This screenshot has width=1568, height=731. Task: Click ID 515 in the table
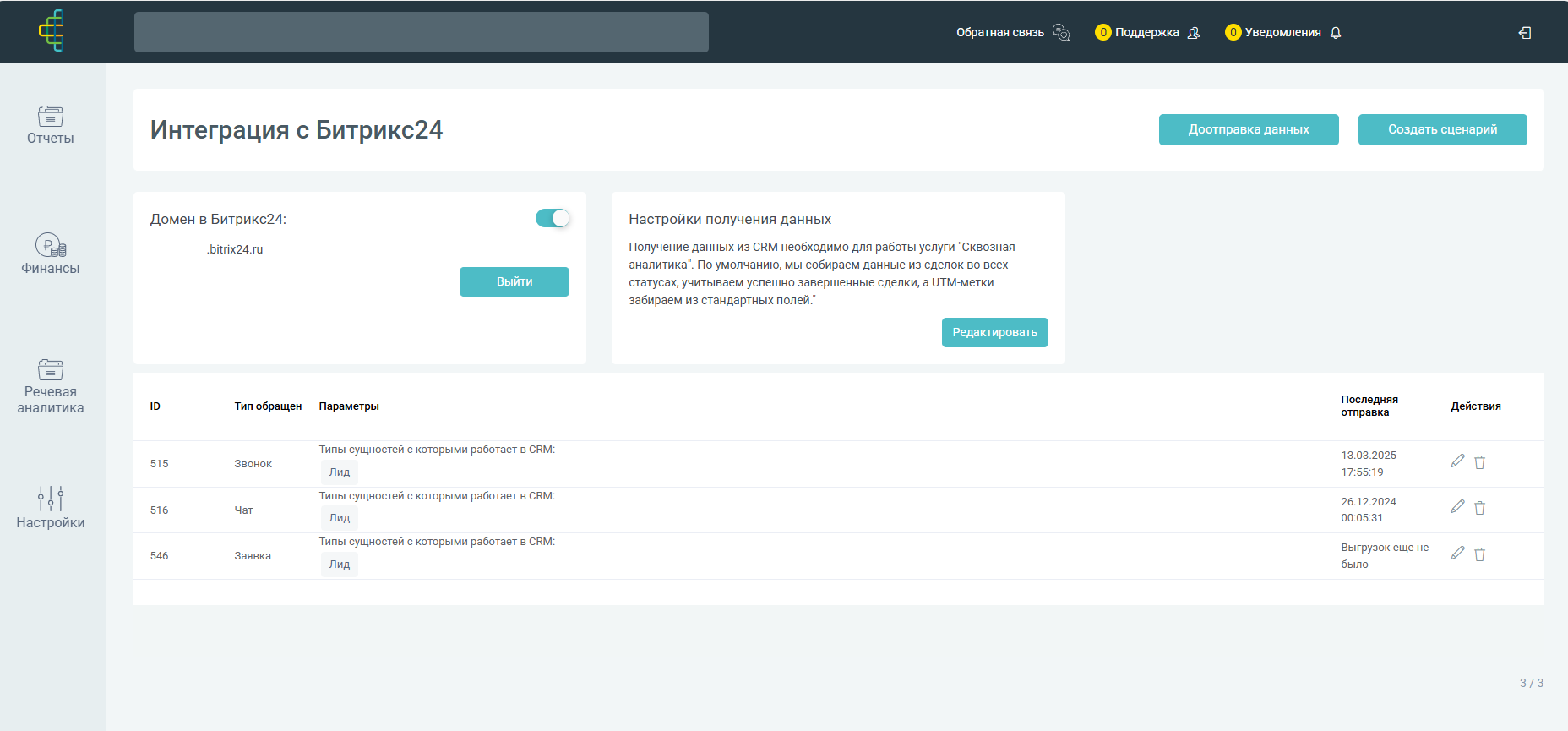coord(160,464)
